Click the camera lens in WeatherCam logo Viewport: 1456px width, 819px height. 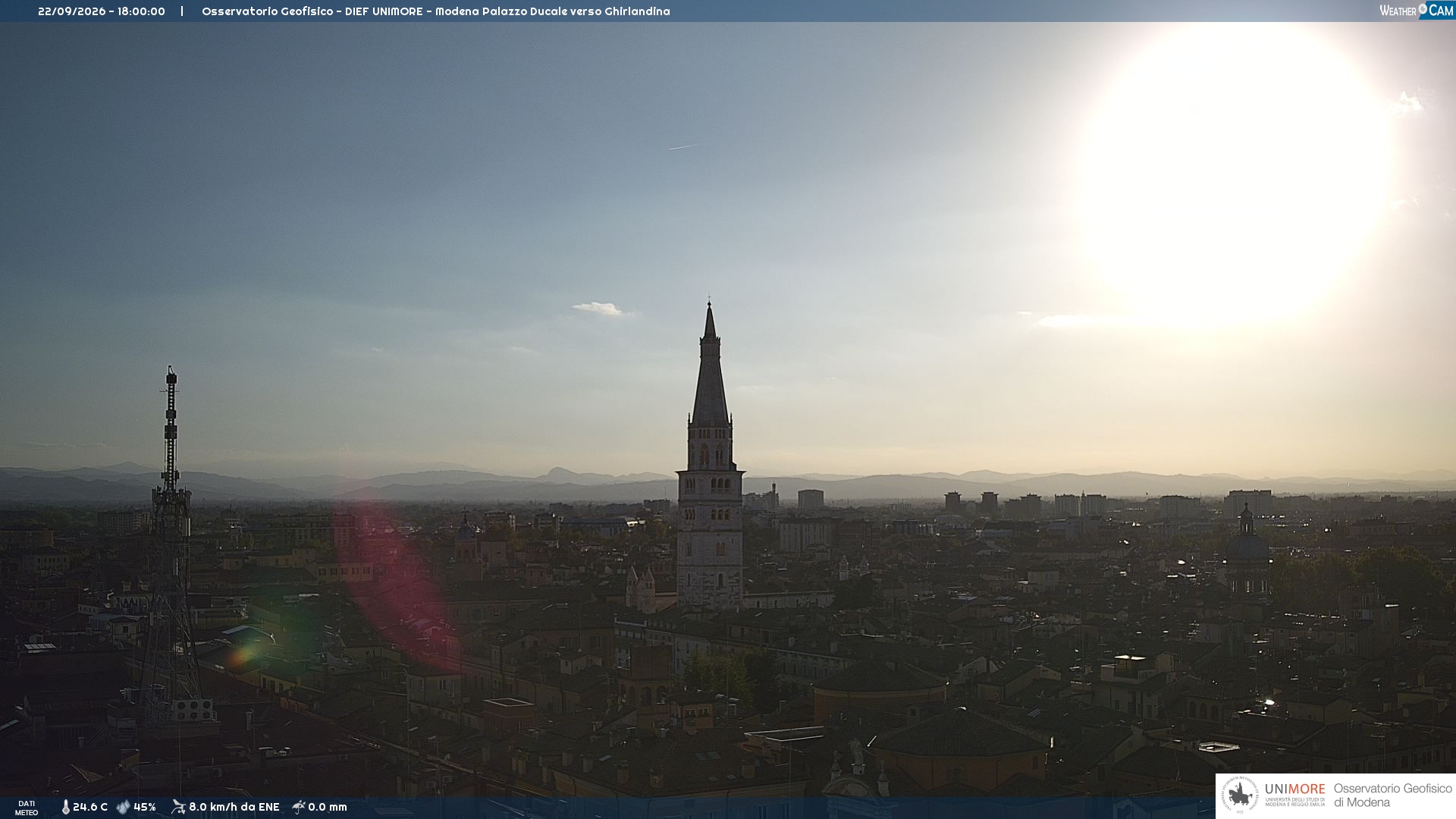[x=1423, y=8]
